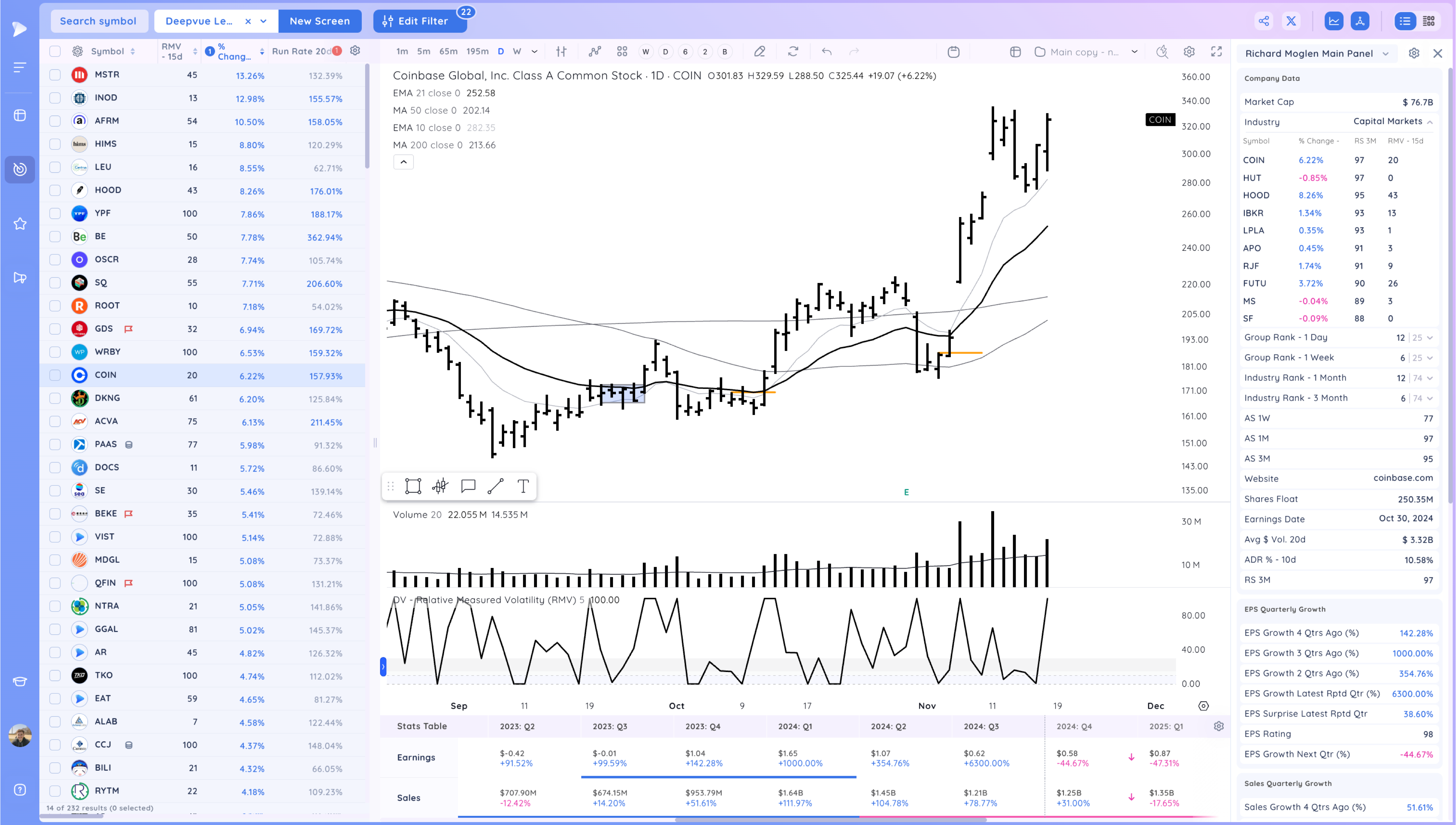Switch to list layout icon
This screenshot has width=1456, height=825.
coord(1405,21)
